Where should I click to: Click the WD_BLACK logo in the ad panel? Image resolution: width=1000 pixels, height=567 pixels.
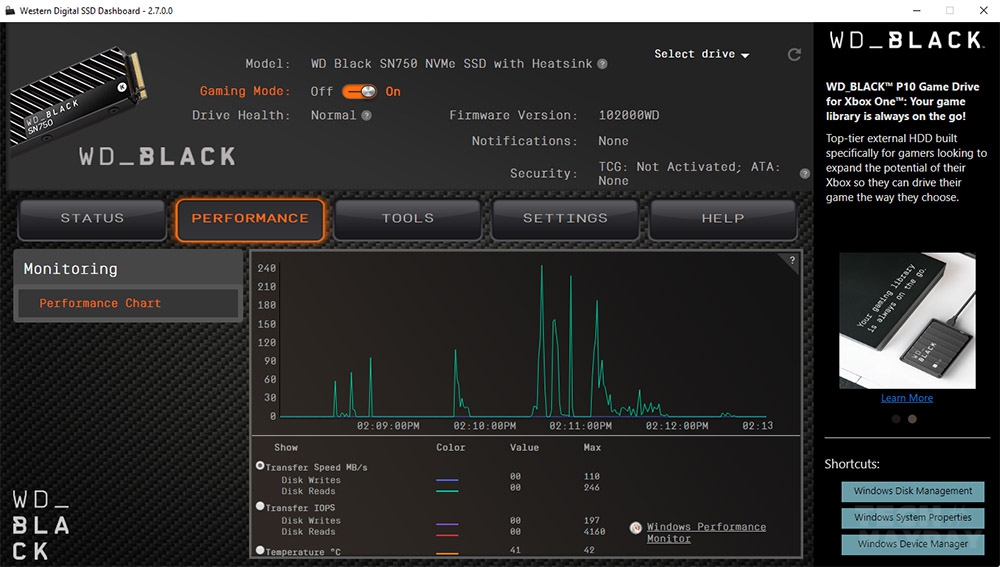[x=906, y=40]
